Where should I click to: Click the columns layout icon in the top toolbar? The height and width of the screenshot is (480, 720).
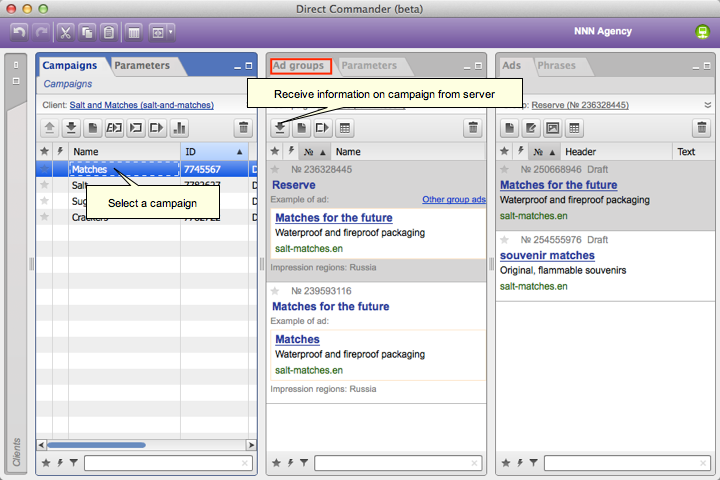[x=134, y=32]
